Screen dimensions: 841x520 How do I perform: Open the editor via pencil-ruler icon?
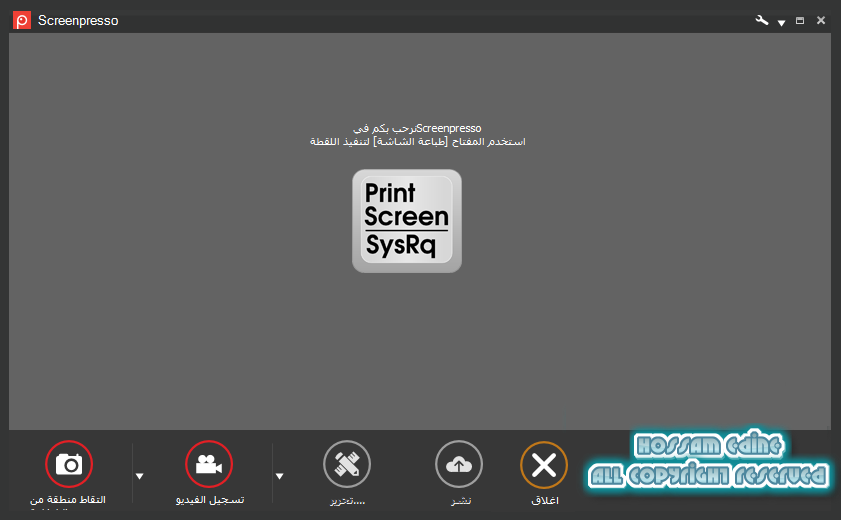(x=347, y=464)
